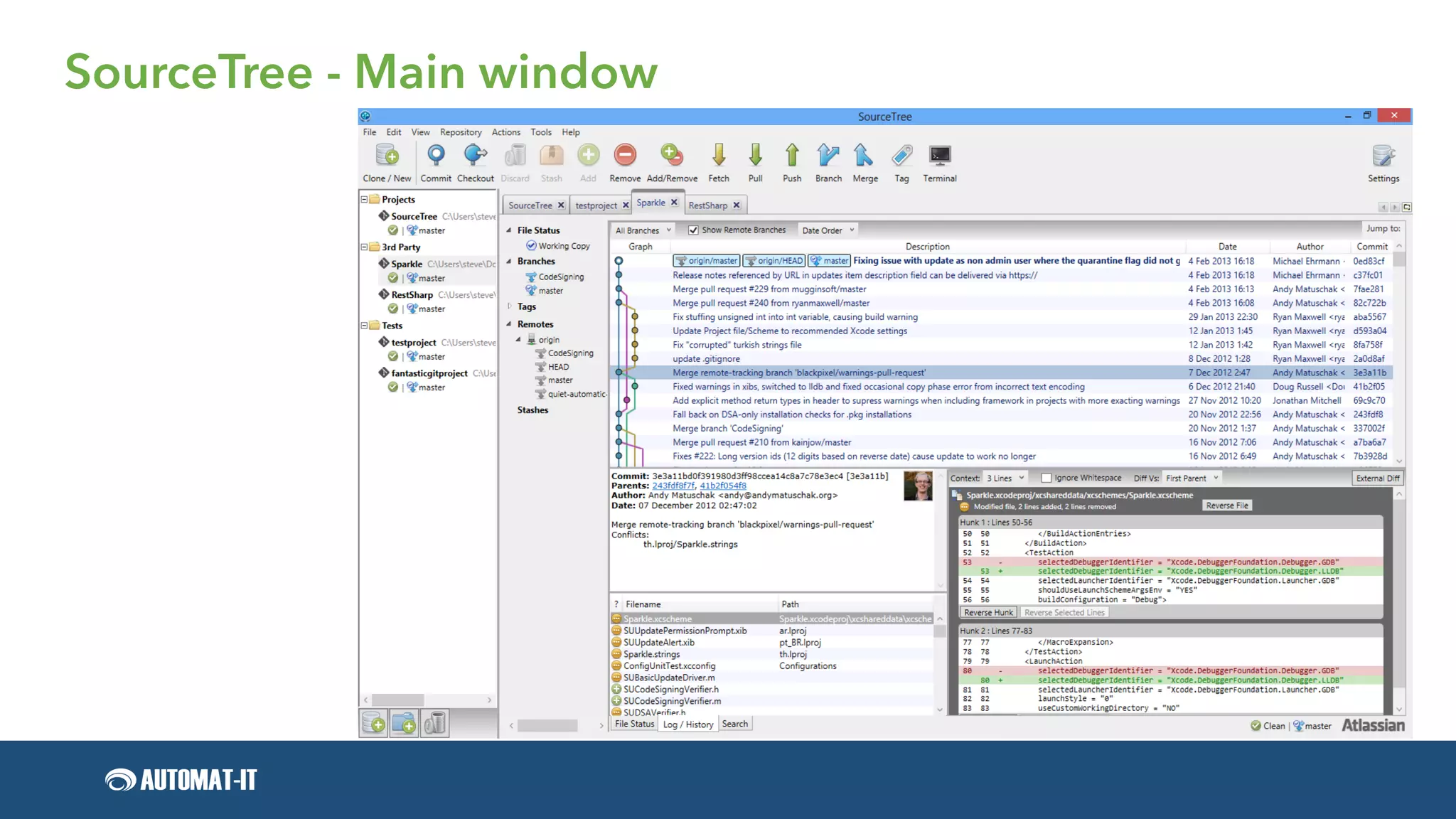
Task: Open the Context 3 Lines dropdown
Action: pos(1005,478)
